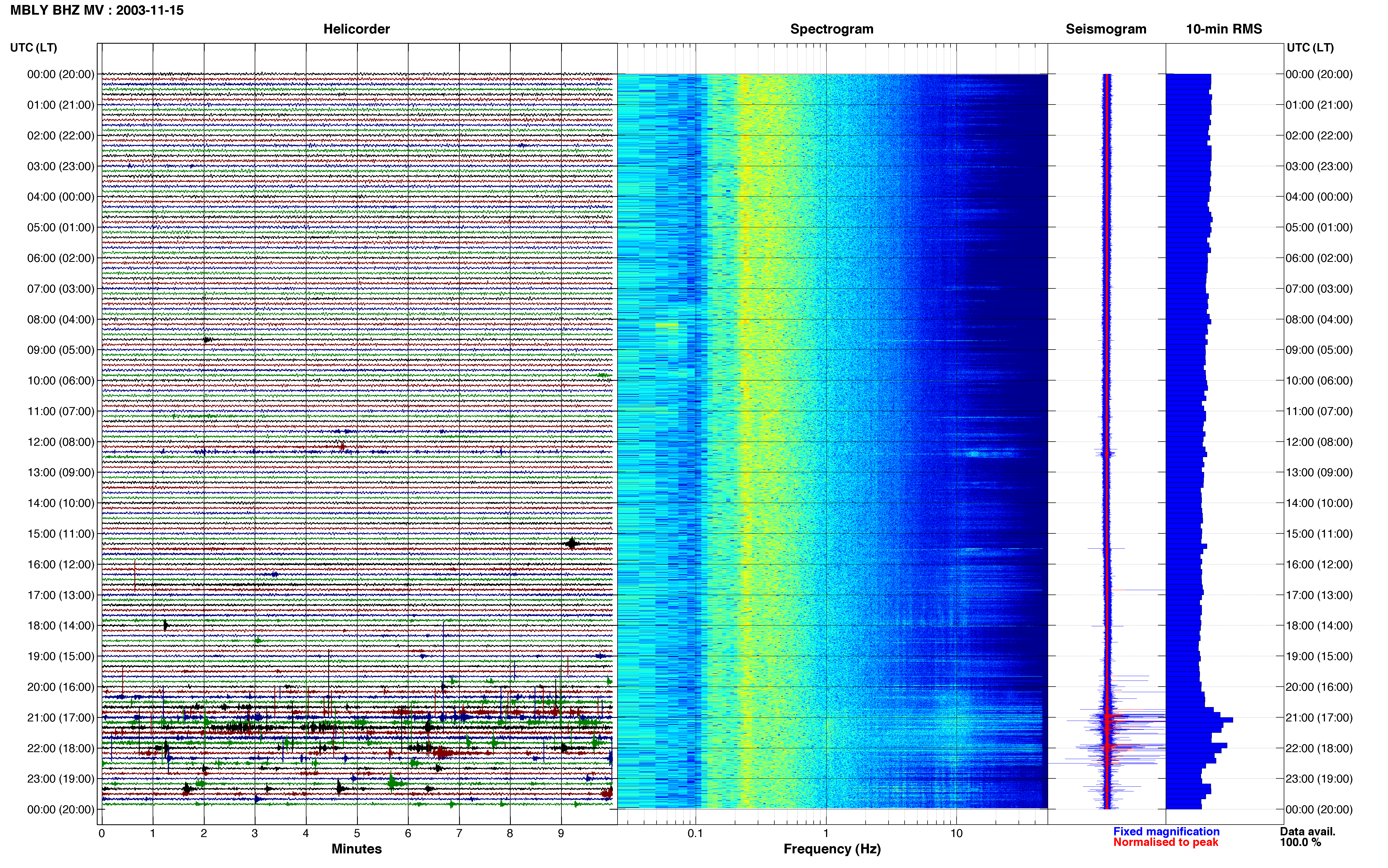Click the red 'Normalised to peak' legend text
The height and width of the screenshot is (868, 1388).
tap(1165, 842)
